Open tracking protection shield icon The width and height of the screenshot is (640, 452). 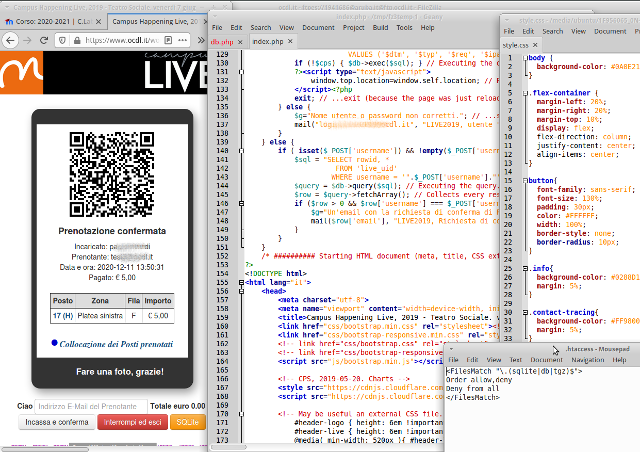(x=62, y=40)
